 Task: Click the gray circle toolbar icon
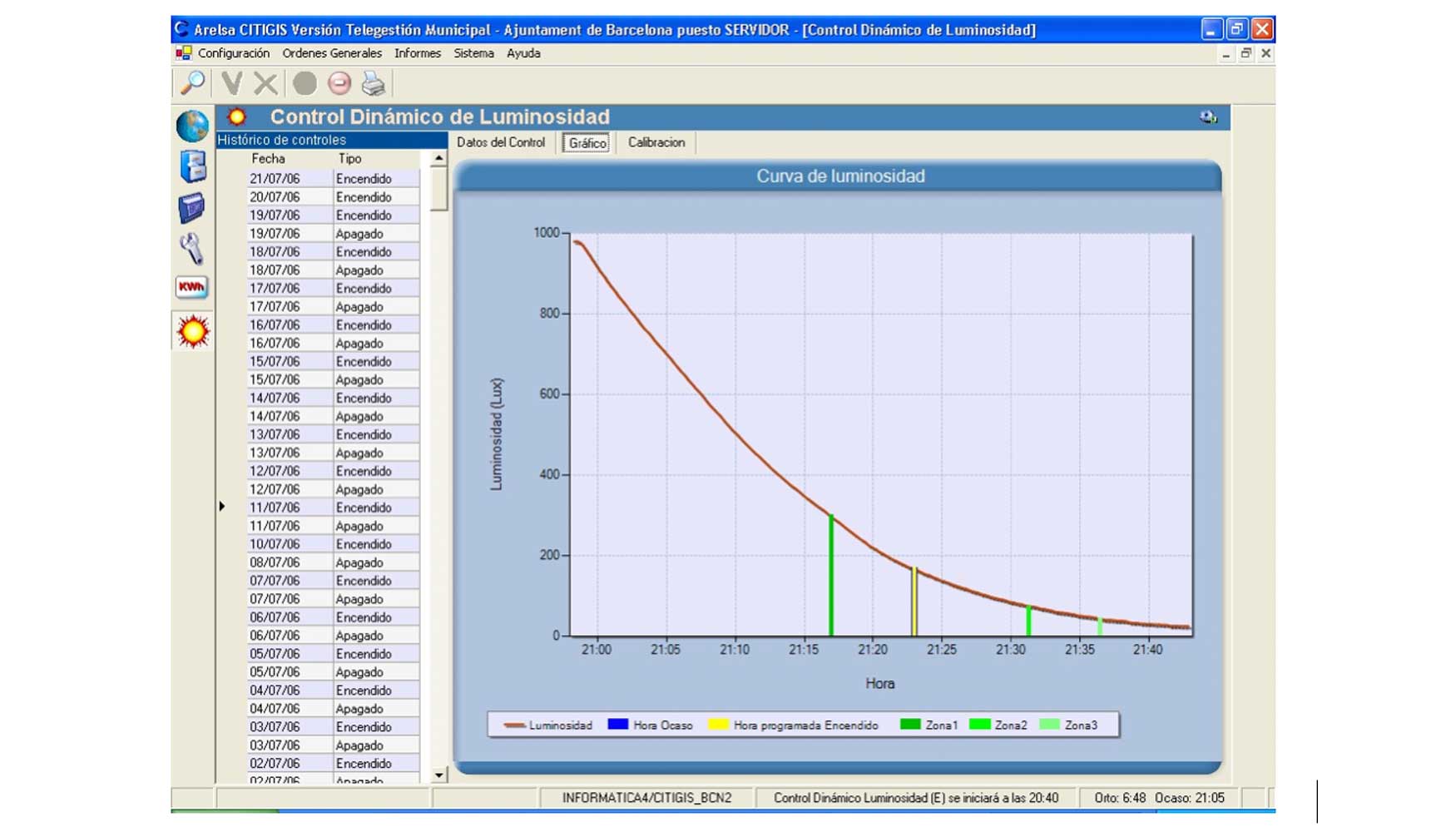pos(305,83)
